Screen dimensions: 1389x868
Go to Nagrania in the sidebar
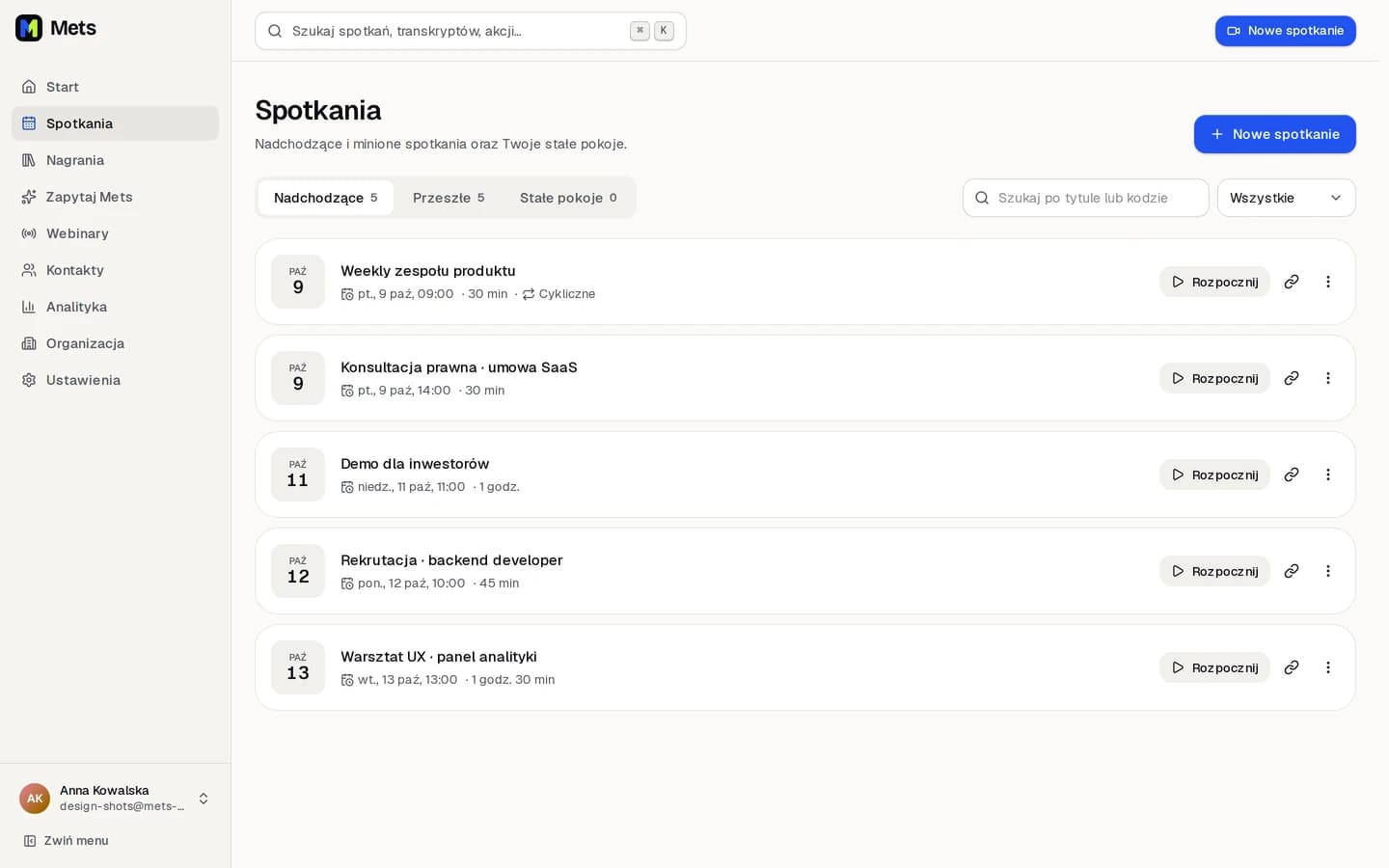point(115,160)
